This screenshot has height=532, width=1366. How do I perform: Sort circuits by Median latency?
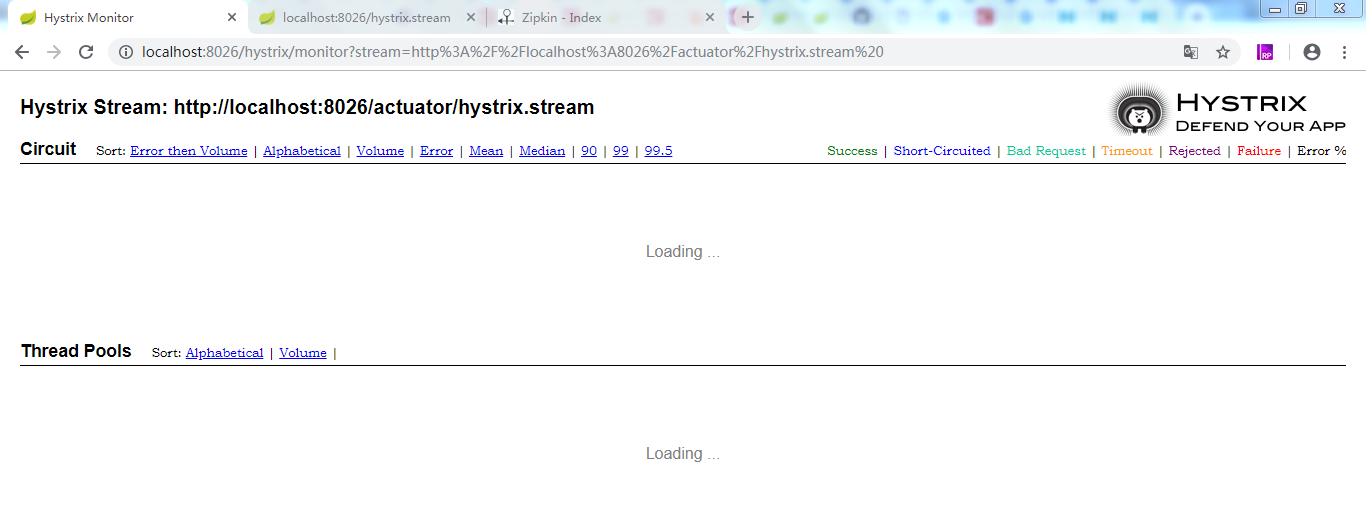click(x=542, y=151)
